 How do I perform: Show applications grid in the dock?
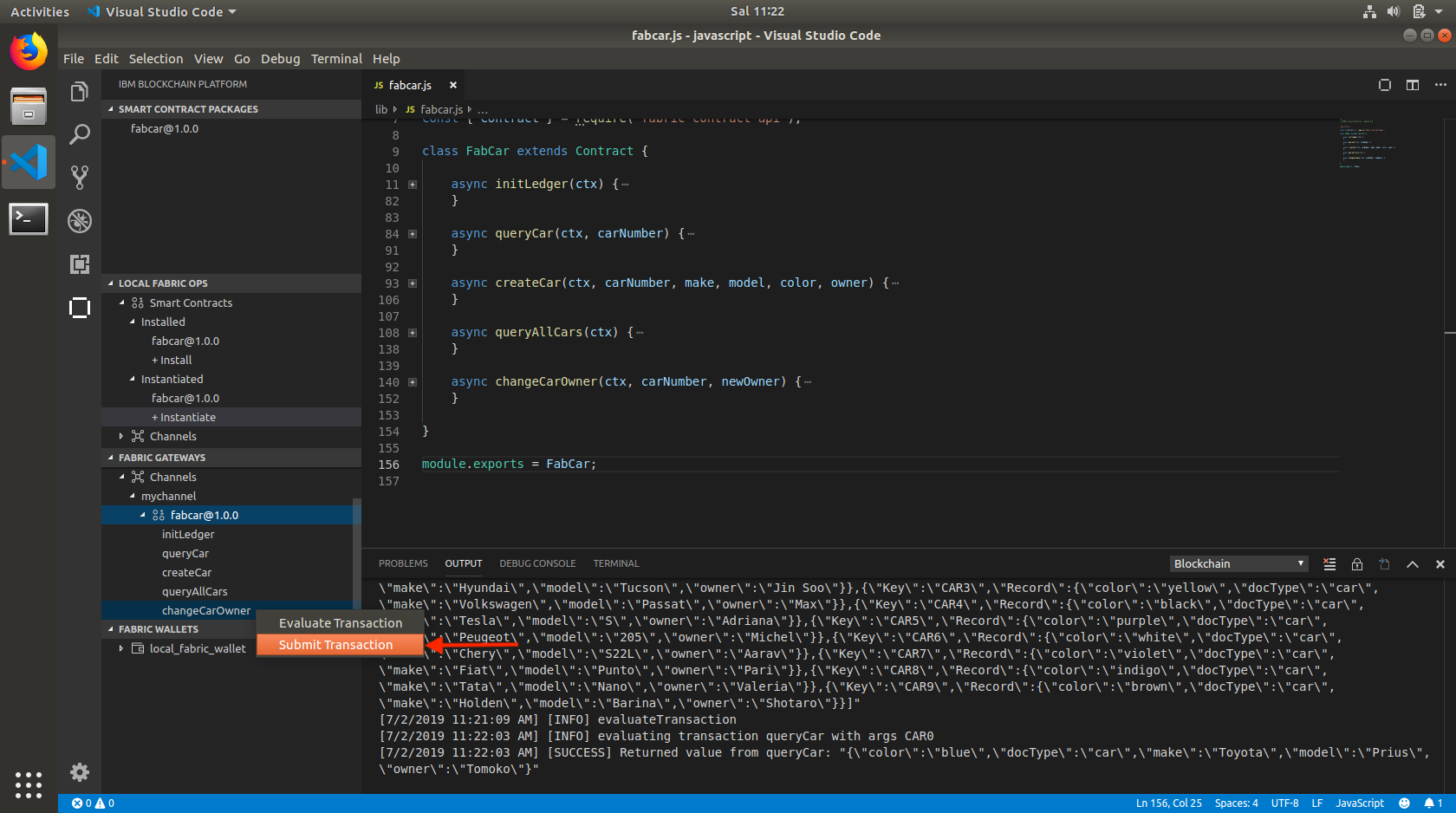29,785
